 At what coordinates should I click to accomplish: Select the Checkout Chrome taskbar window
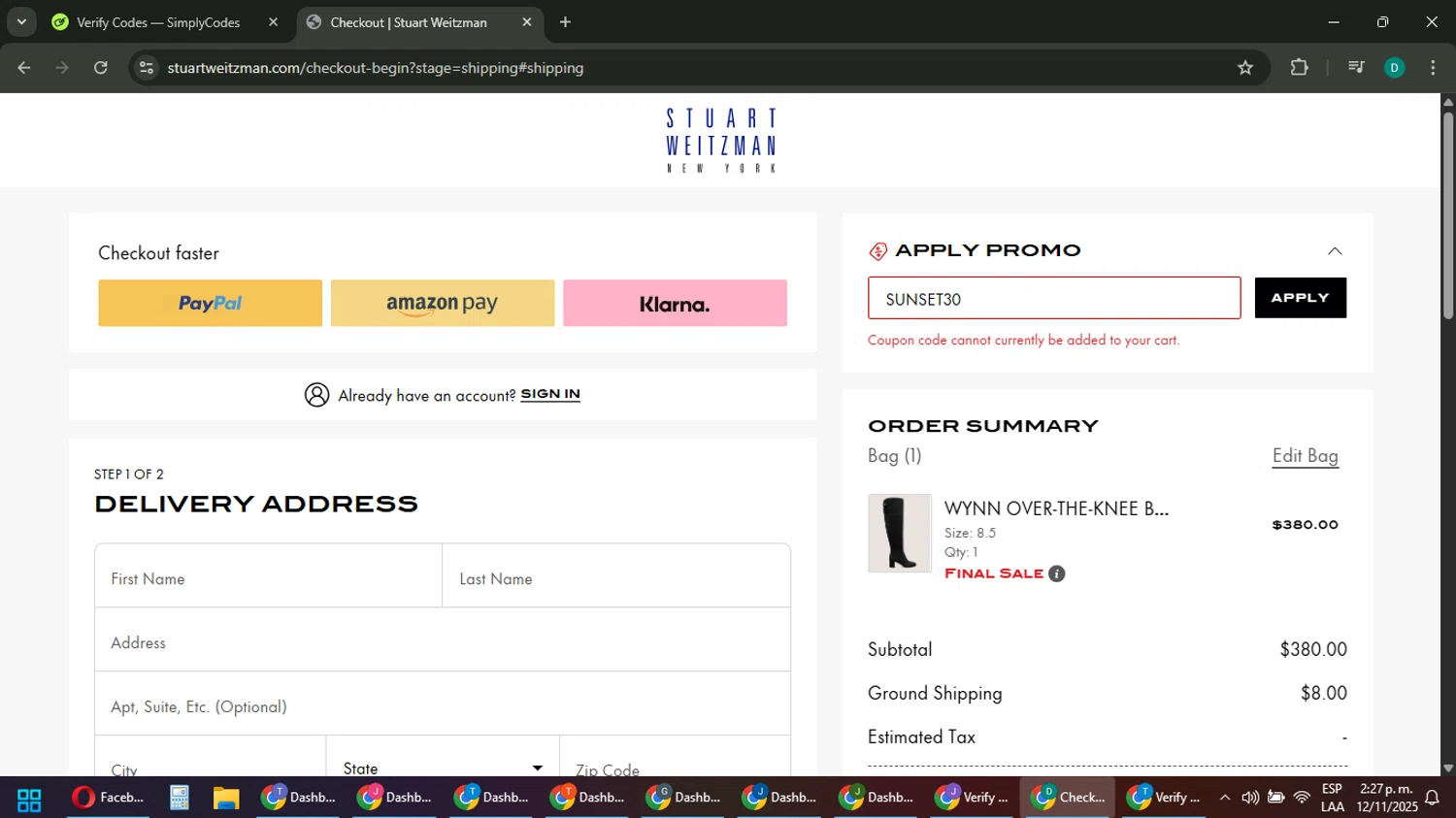pos(1068,798)
